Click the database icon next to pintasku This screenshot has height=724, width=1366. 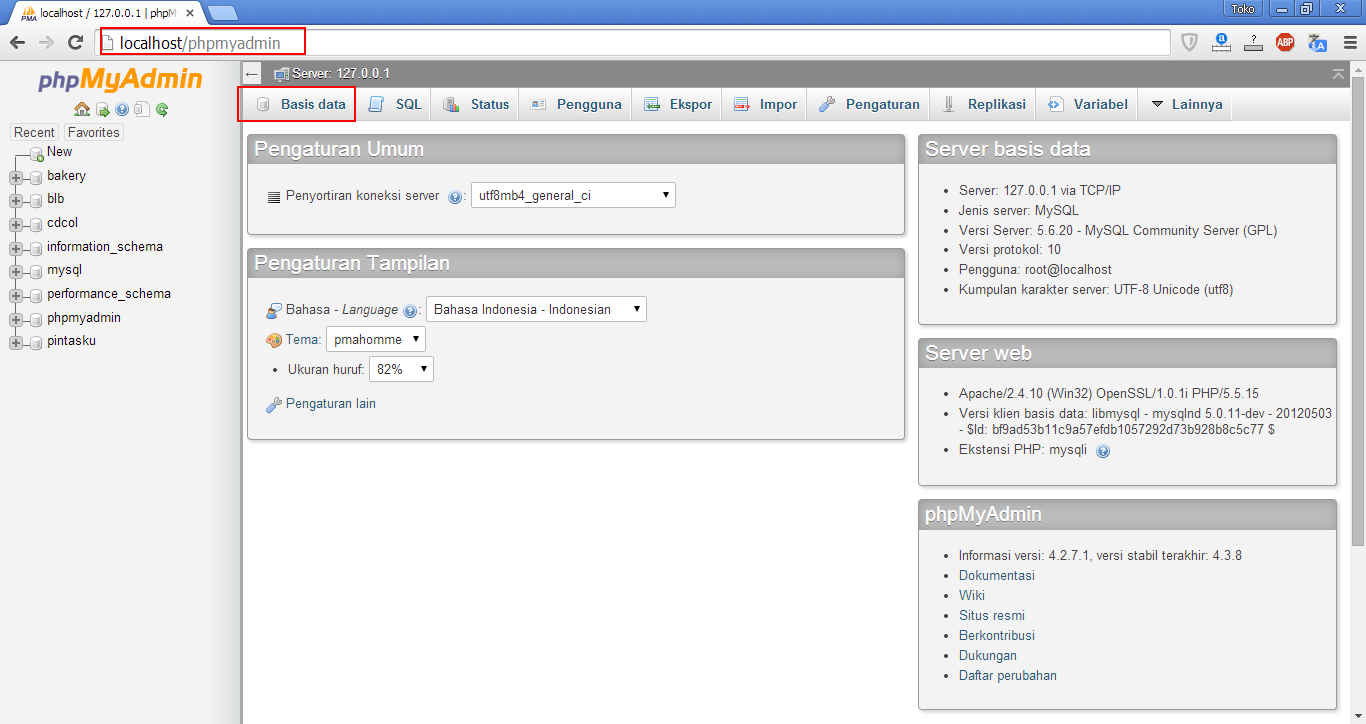click(x=36, y=342)
